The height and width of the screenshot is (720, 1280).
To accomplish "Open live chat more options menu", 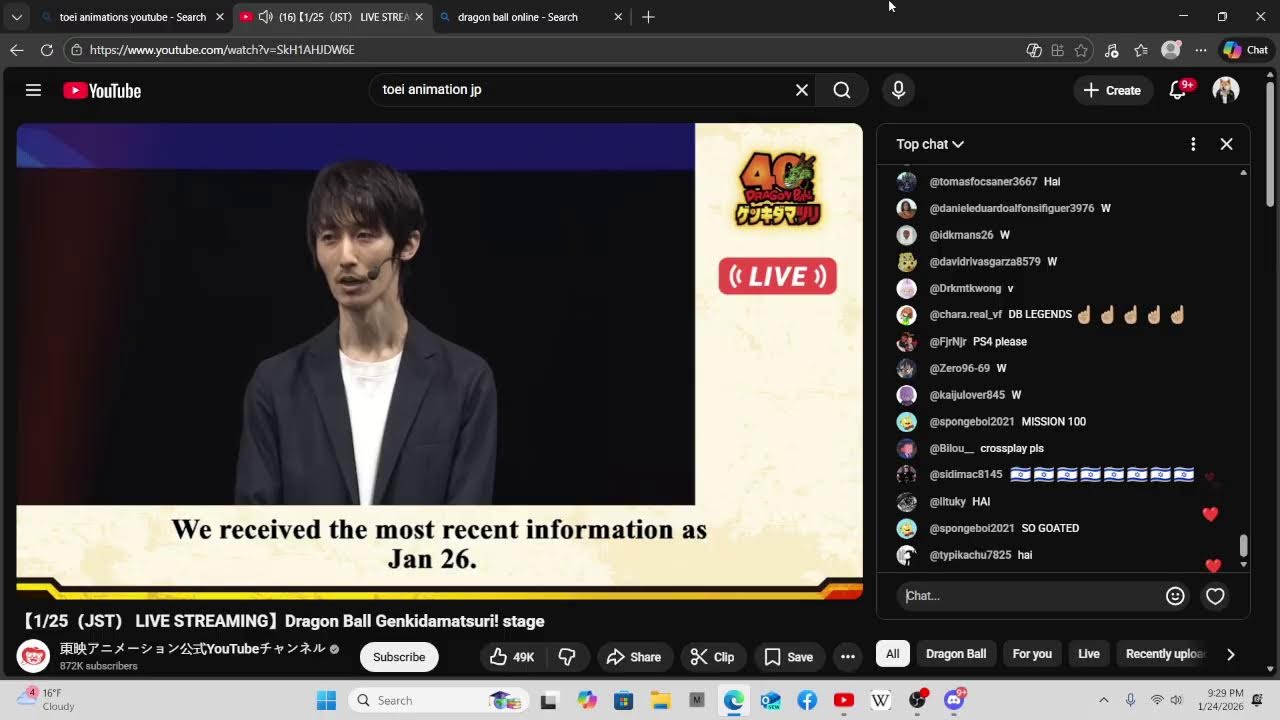I will point(1193,144).
